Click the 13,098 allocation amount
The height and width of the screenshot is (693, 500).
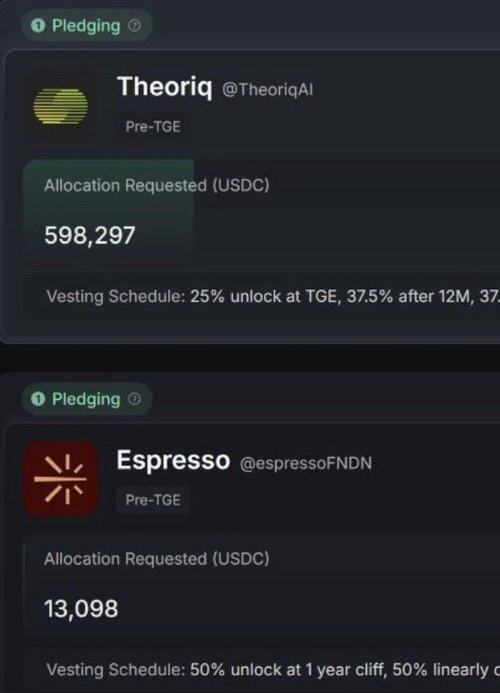81,609
